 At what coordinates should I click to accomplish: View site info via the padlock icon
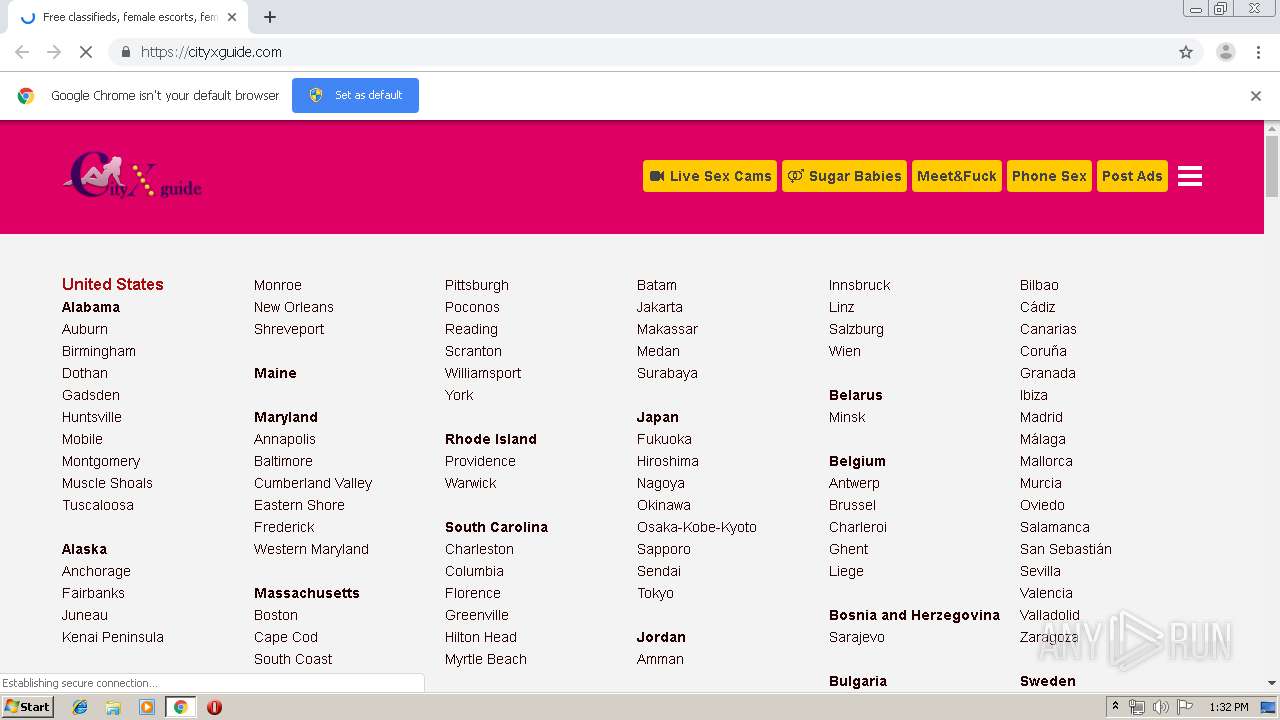[125, 52]
